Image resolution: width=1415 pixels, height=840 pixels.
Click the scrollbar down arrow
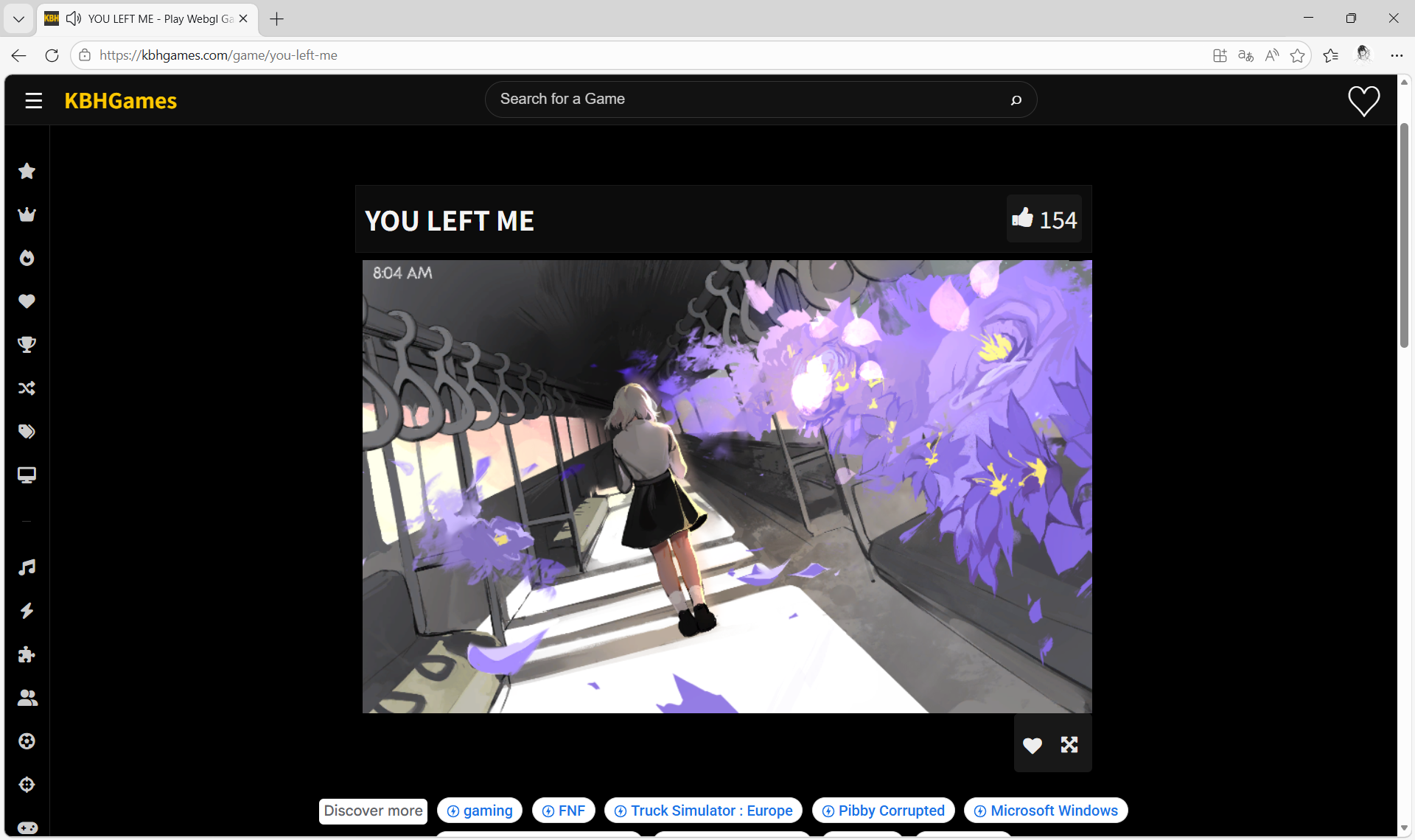(1405, 829)
